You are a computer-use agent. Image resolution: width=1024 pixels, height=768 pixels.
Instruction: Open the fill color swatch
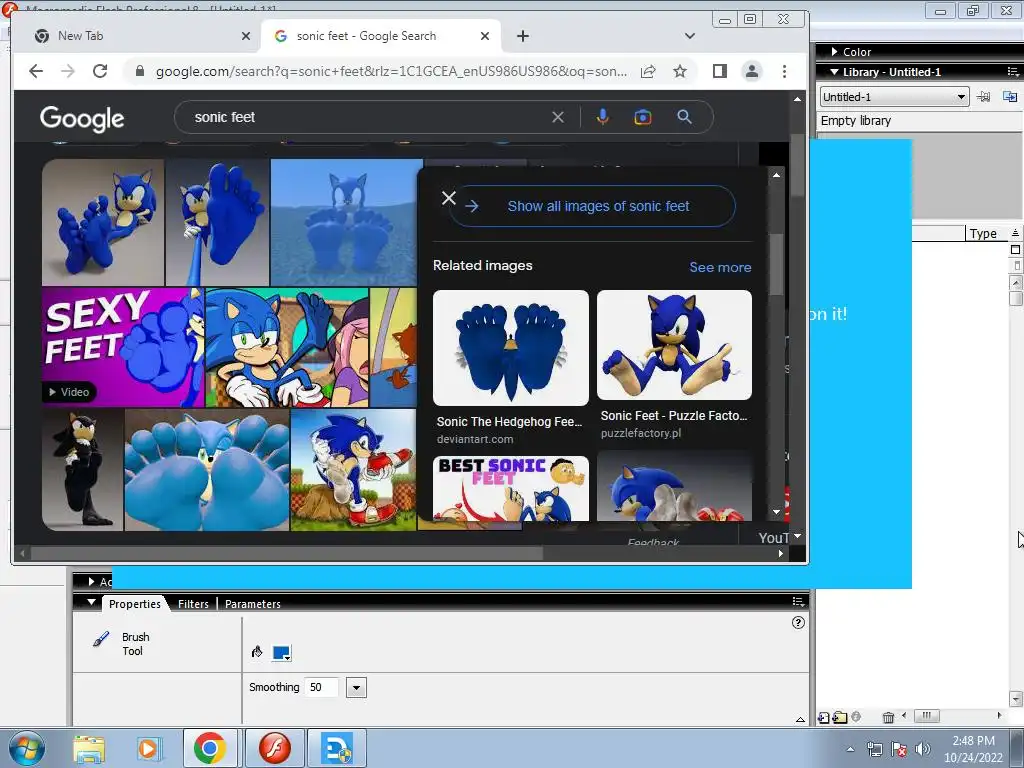click(281, 652)
